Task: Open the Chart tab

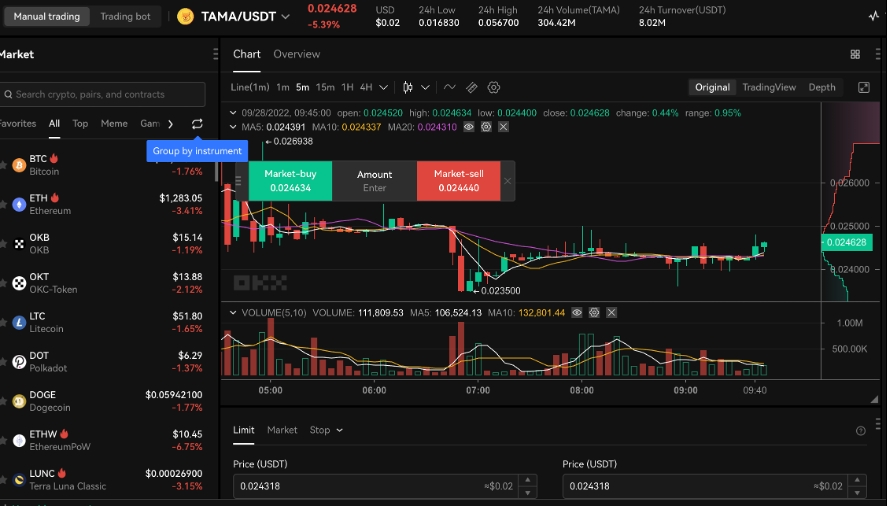Action: click(247, 54)
